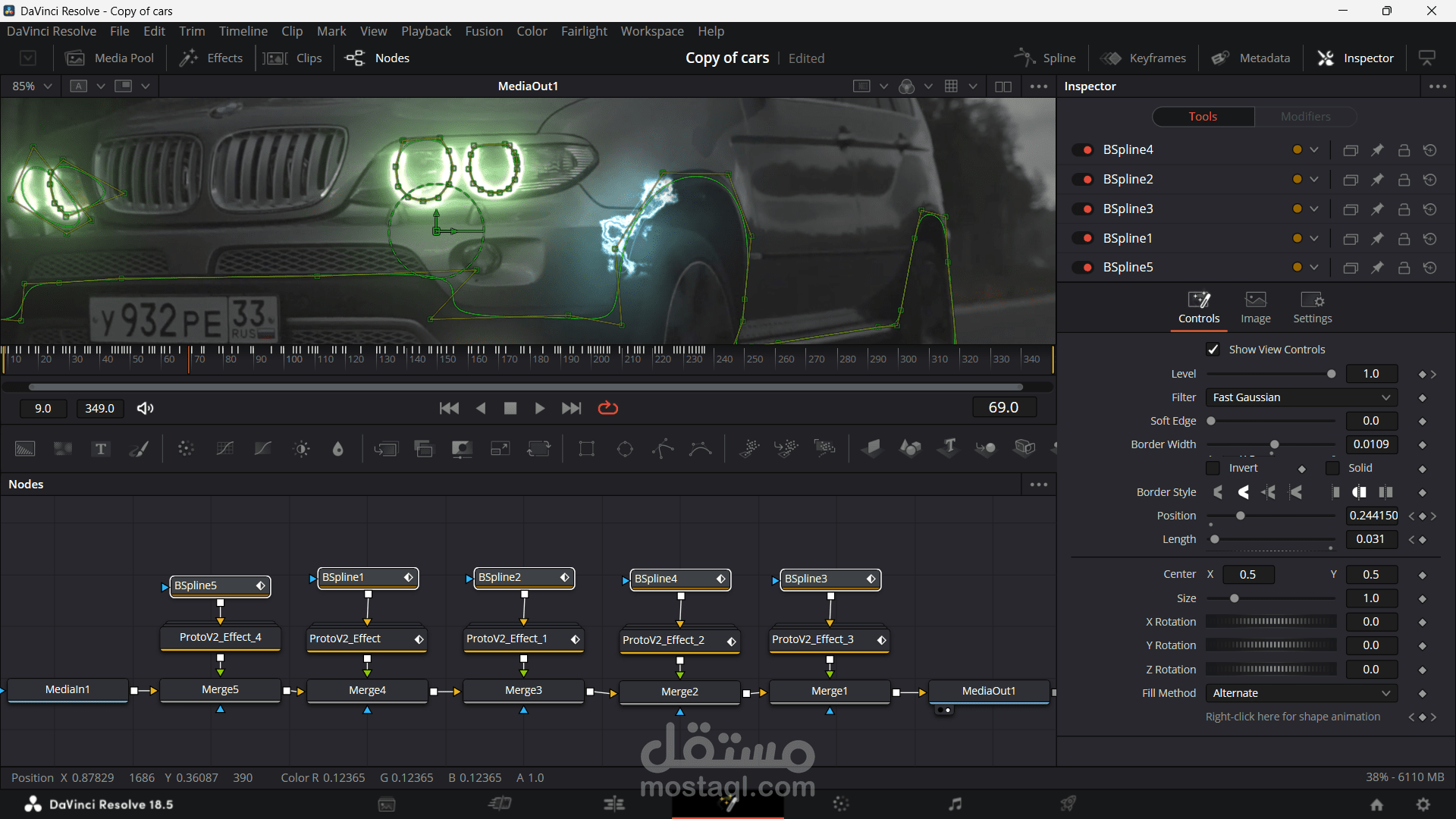Enable the Invert checkbox
Viewport: 1456px width, 819px height.
tap(1213, 468)
